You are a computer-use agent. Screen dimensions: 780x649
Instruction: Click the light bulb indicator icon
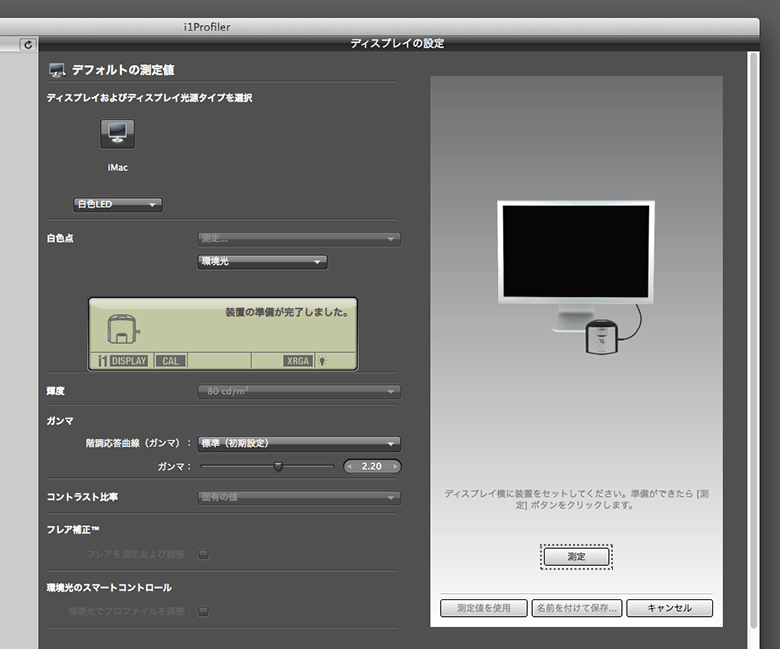pos(322,361)
